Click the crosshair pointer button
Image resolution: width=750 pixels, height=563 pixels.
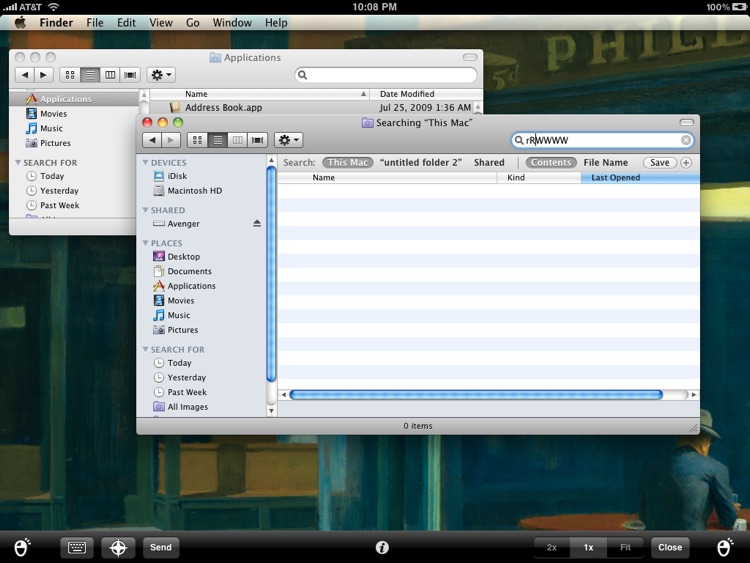[118, 547]
